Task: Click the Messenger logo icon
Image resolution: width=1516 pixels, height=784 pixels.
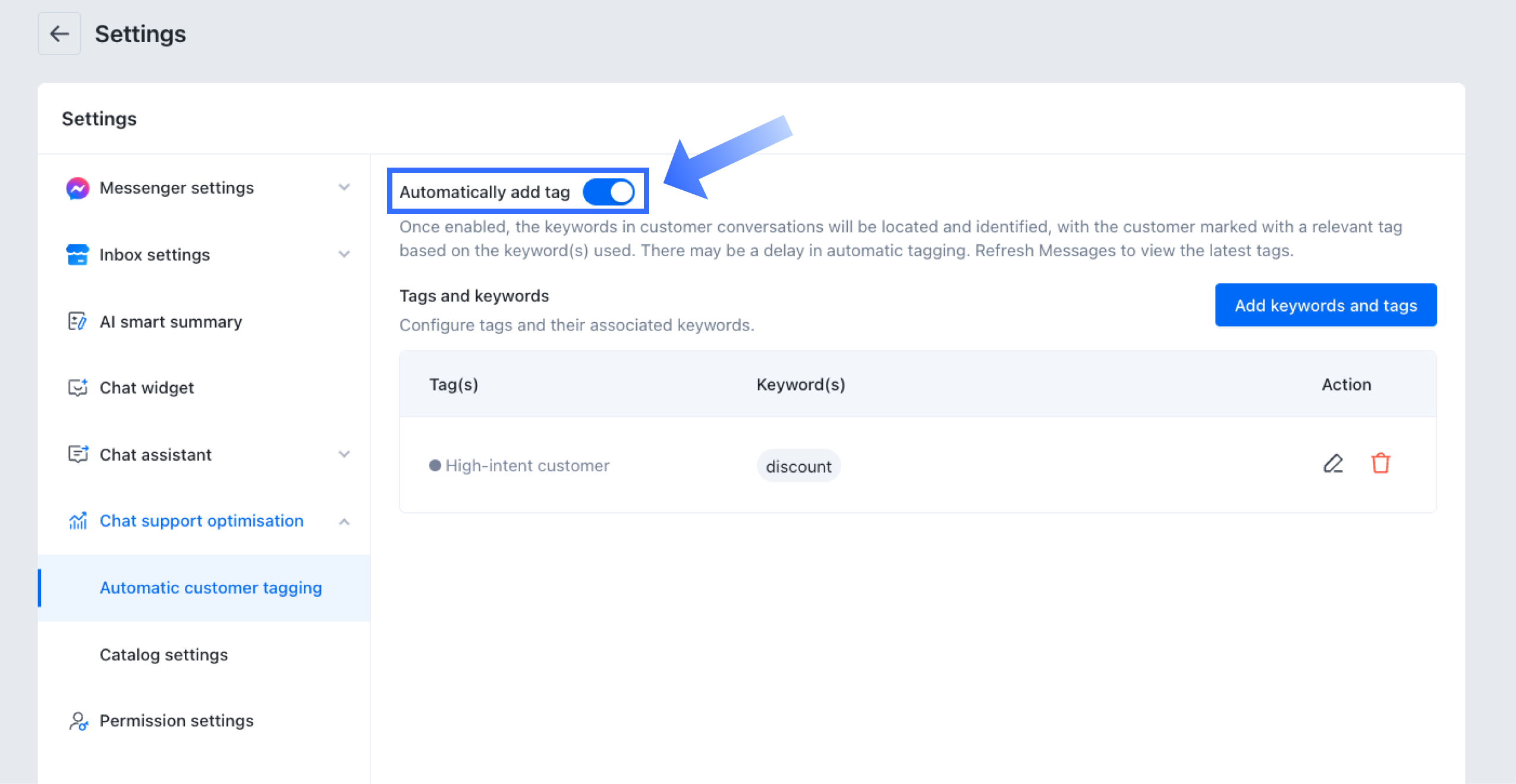Action: (x=77, y=188)
